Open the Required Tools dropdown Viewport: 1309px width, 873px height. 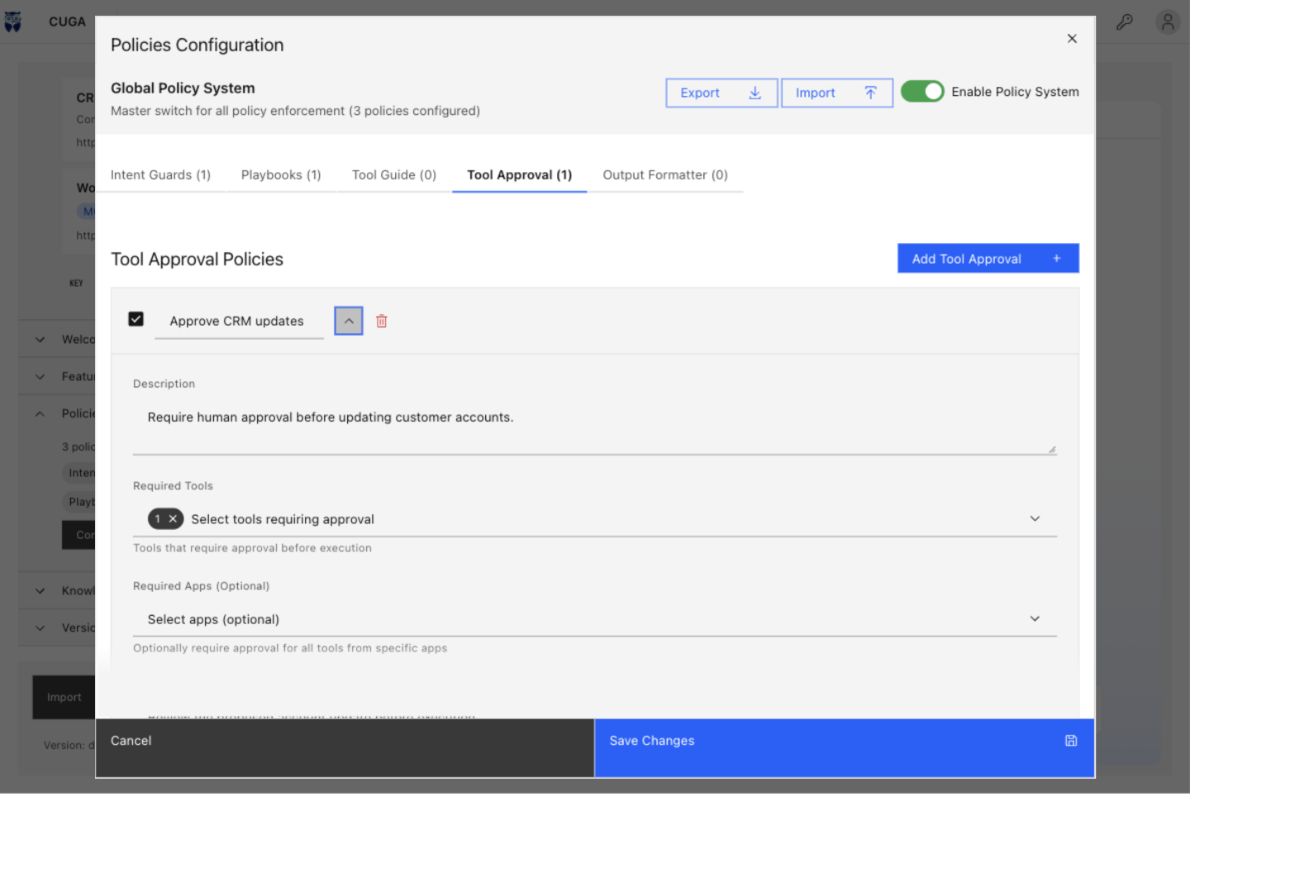coord(595,519)
